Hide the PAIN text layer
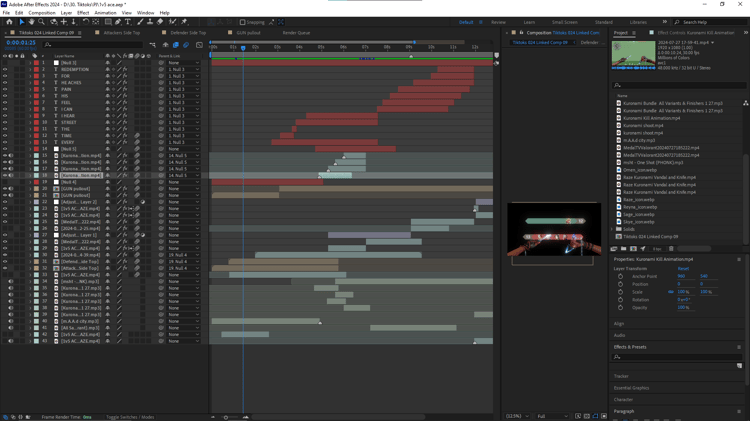Screen dimensions: 750x421 pos(5,89)
